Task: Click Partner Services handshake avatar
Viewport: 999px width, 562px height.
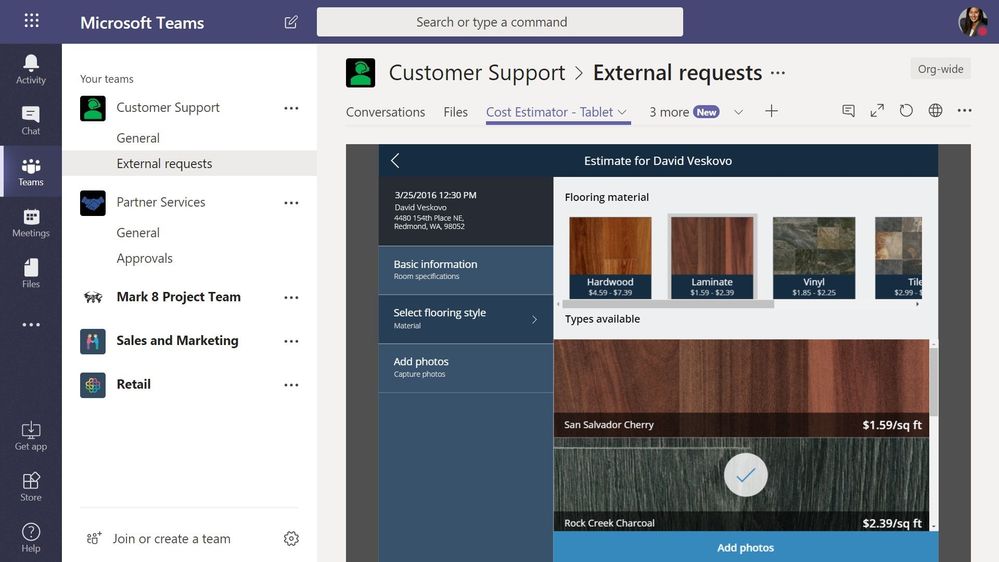Action: tap(93, 203)
